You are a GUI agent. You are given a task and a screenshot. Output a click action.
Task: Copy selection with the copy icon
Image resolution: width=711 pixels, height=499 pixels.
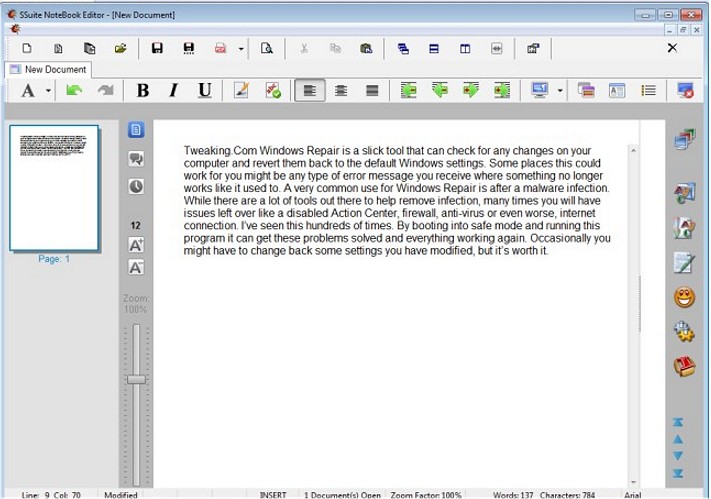coord(335,48)
